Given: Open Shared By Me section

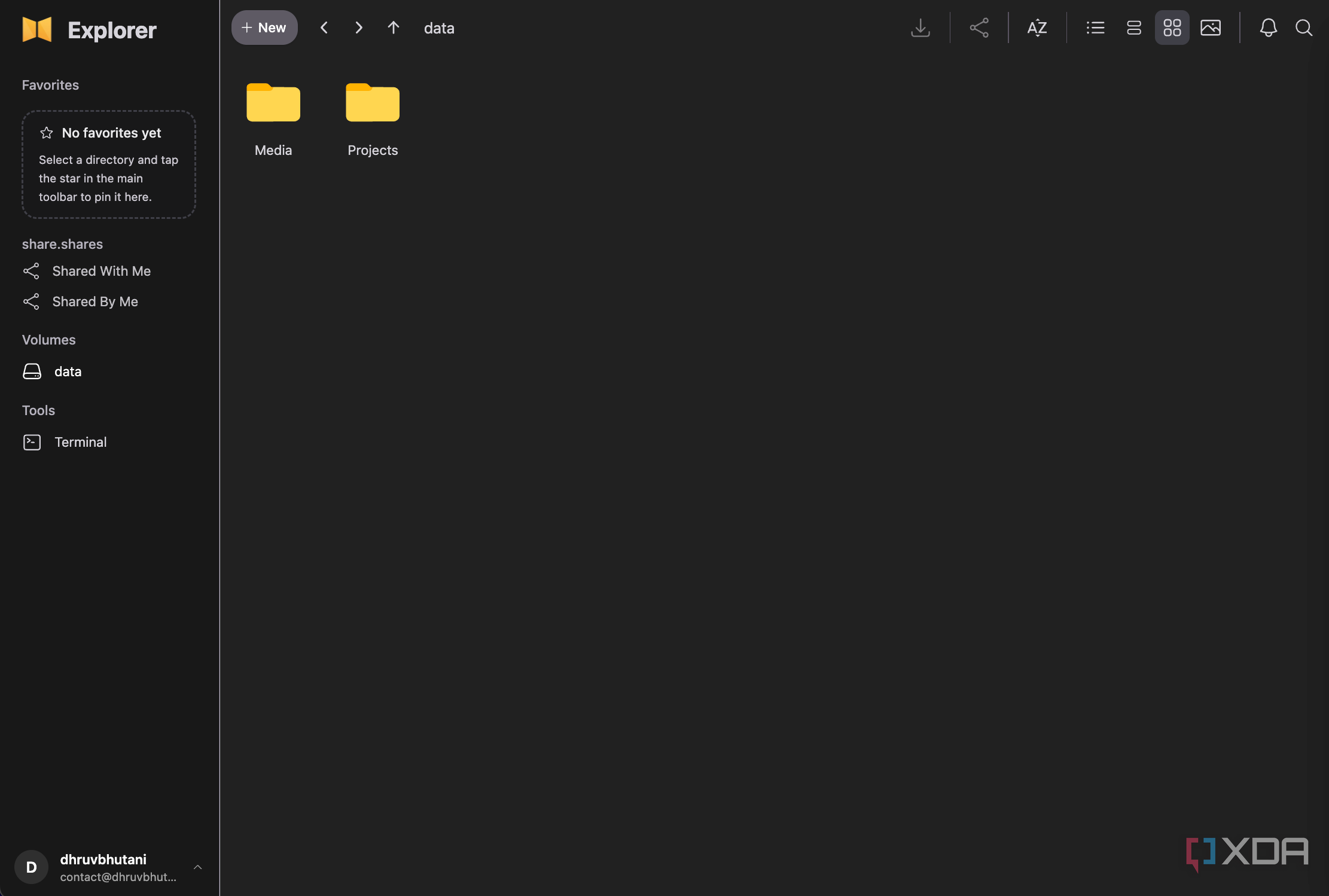Looking at the screenshot, I should pos(95,301).
